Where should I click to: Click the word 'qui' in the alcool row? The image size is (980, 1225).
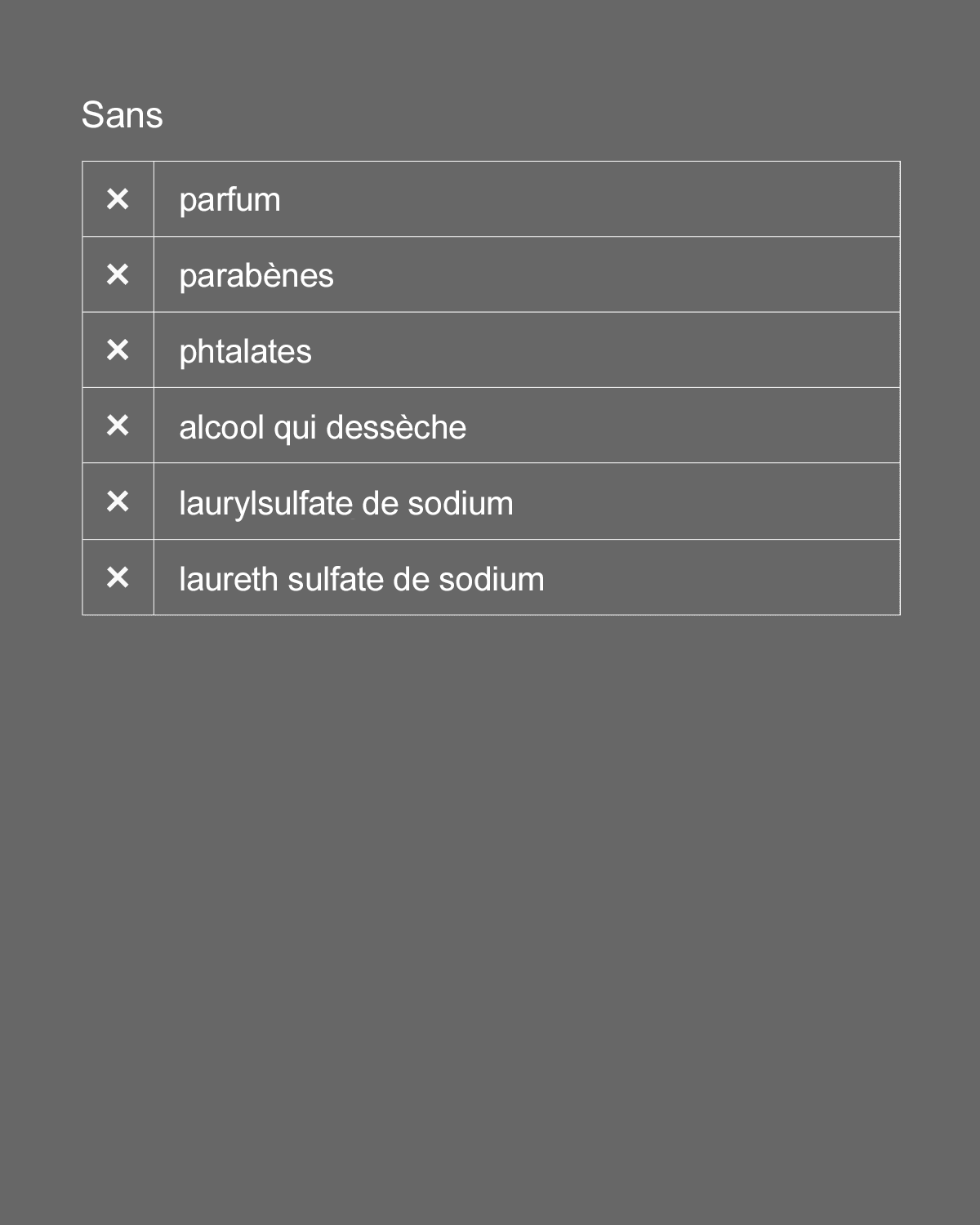click(x=295, y=429)
